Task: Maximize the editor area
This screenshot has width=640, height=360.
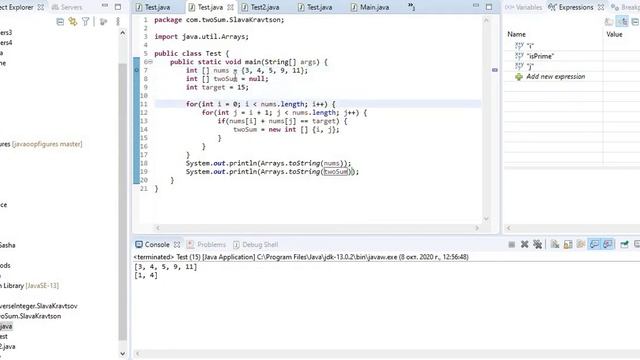Action: coord(489,7)
